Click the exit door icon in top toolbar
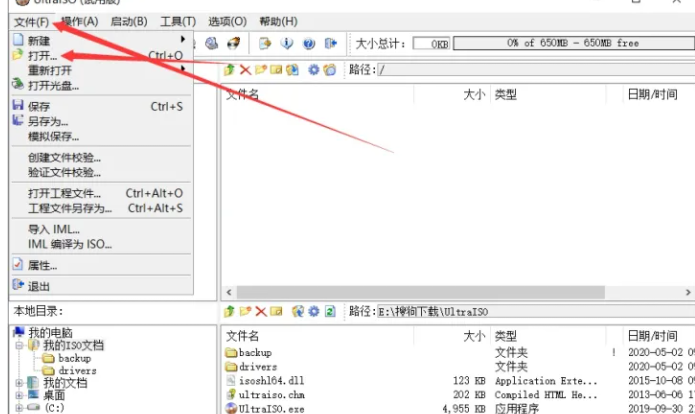 click(x=331, y=44)
